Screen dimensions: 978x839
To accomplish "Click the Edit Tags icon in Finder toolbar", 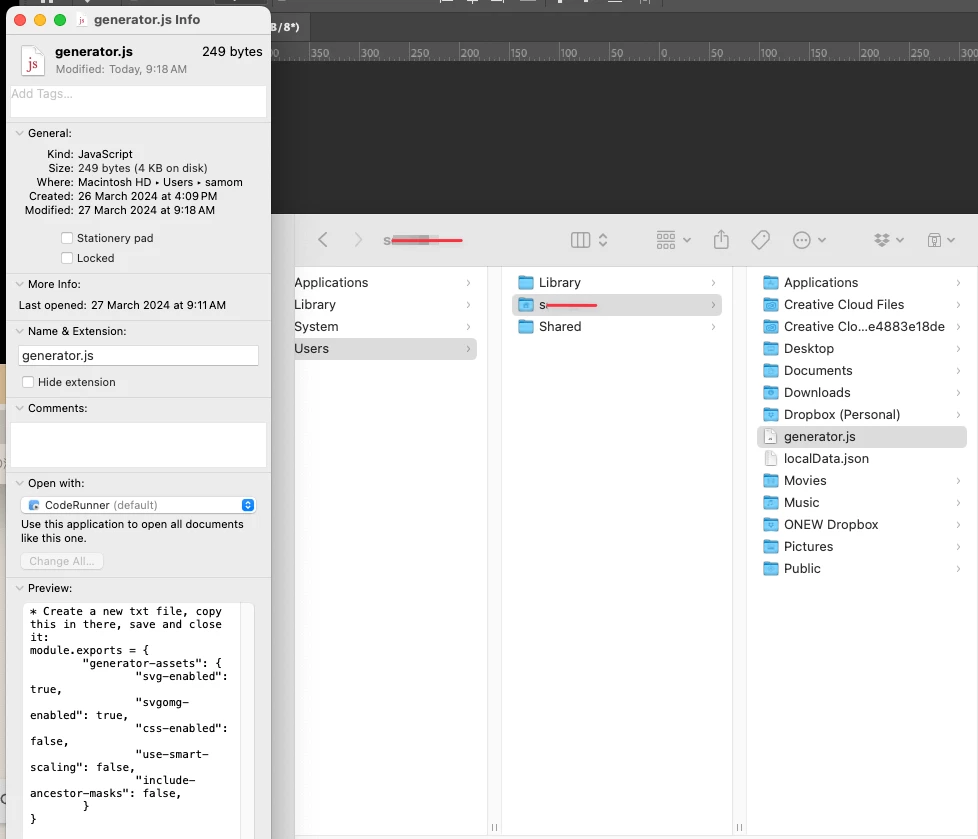I will pos(760,240).
